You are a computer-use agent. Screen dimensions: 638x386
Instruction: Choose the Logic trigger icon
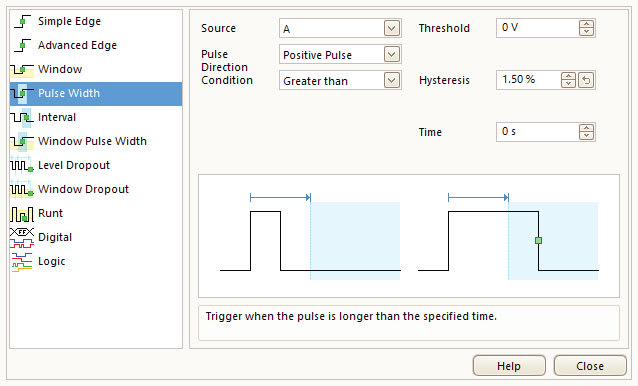[22, 262]
